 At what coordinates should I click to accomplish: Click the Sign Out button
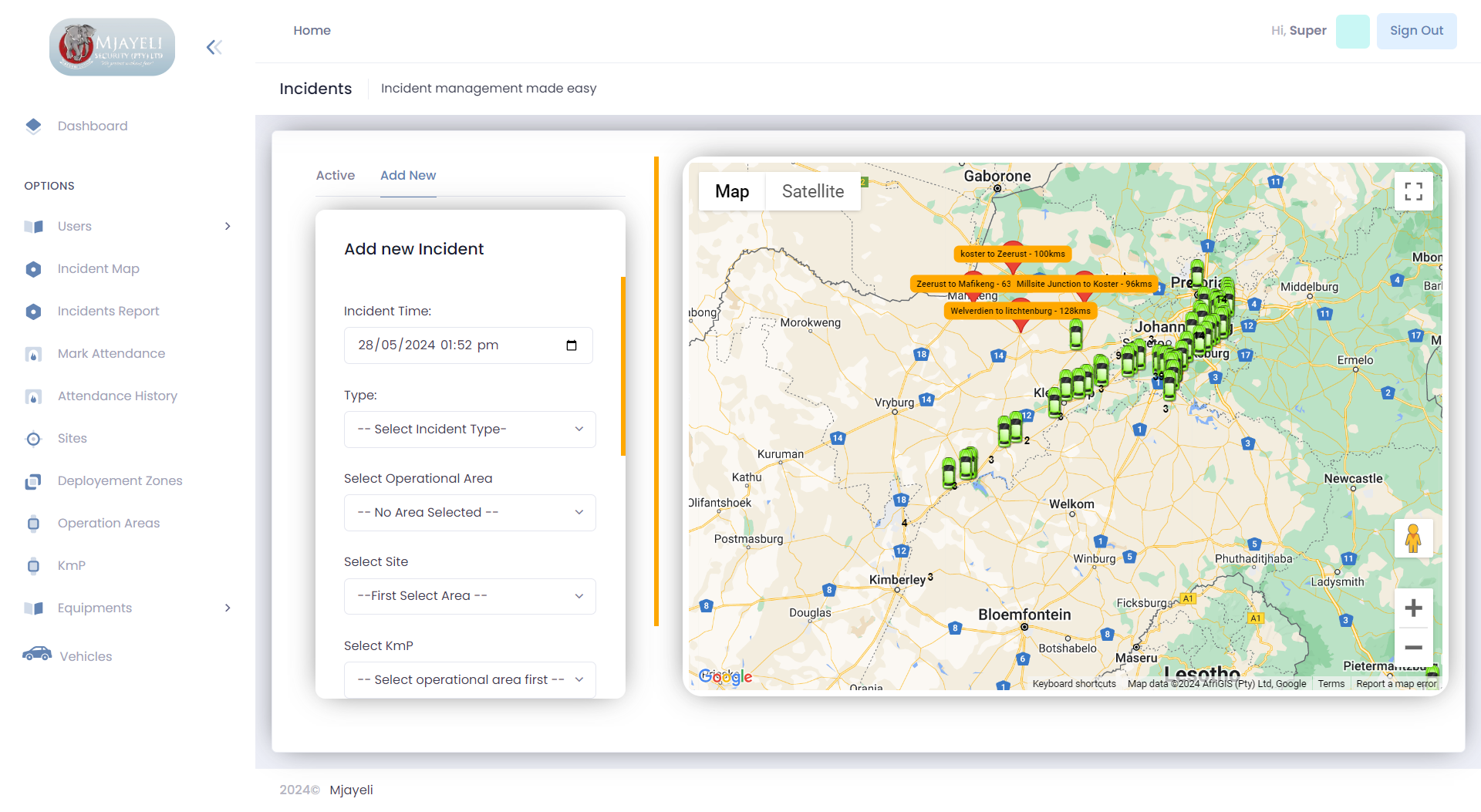(x=1416, y=30)
